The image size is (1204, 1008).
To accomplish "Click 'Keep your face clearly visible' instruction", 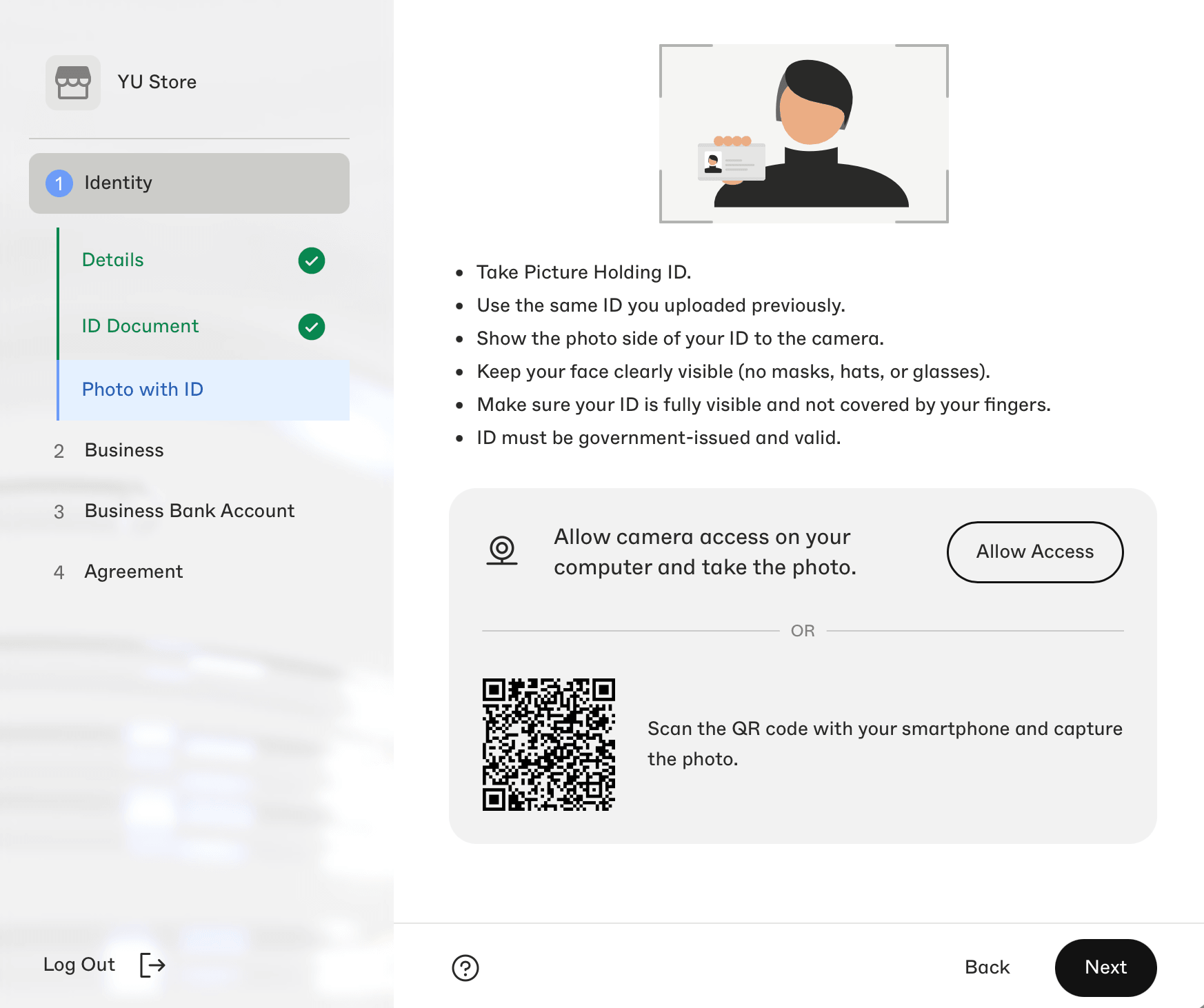I will click(733, 372).
